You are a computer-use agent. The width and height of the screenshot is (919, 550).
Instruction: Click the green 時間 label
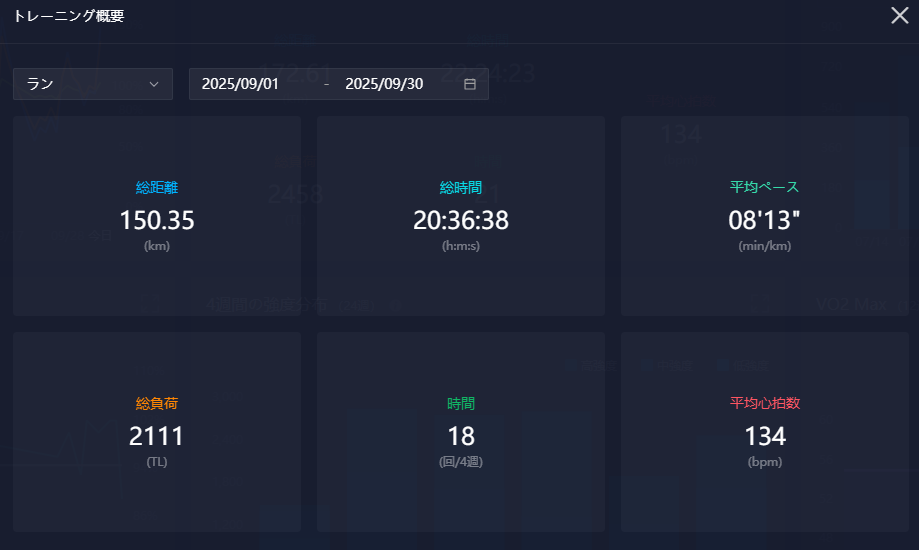[461, 403]
